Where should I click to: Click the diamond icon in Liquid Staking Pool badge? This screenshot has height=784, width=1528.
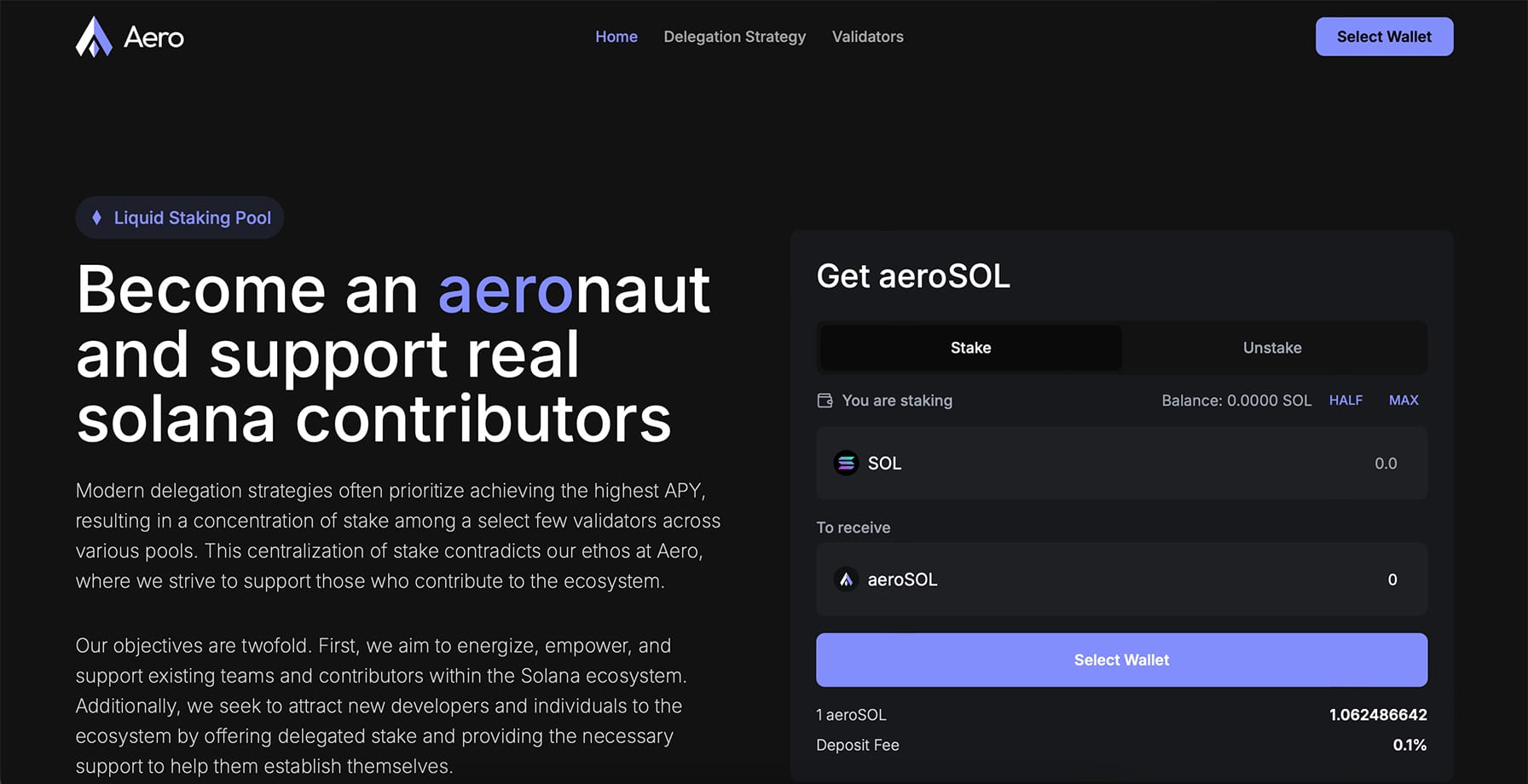[96, 217]
